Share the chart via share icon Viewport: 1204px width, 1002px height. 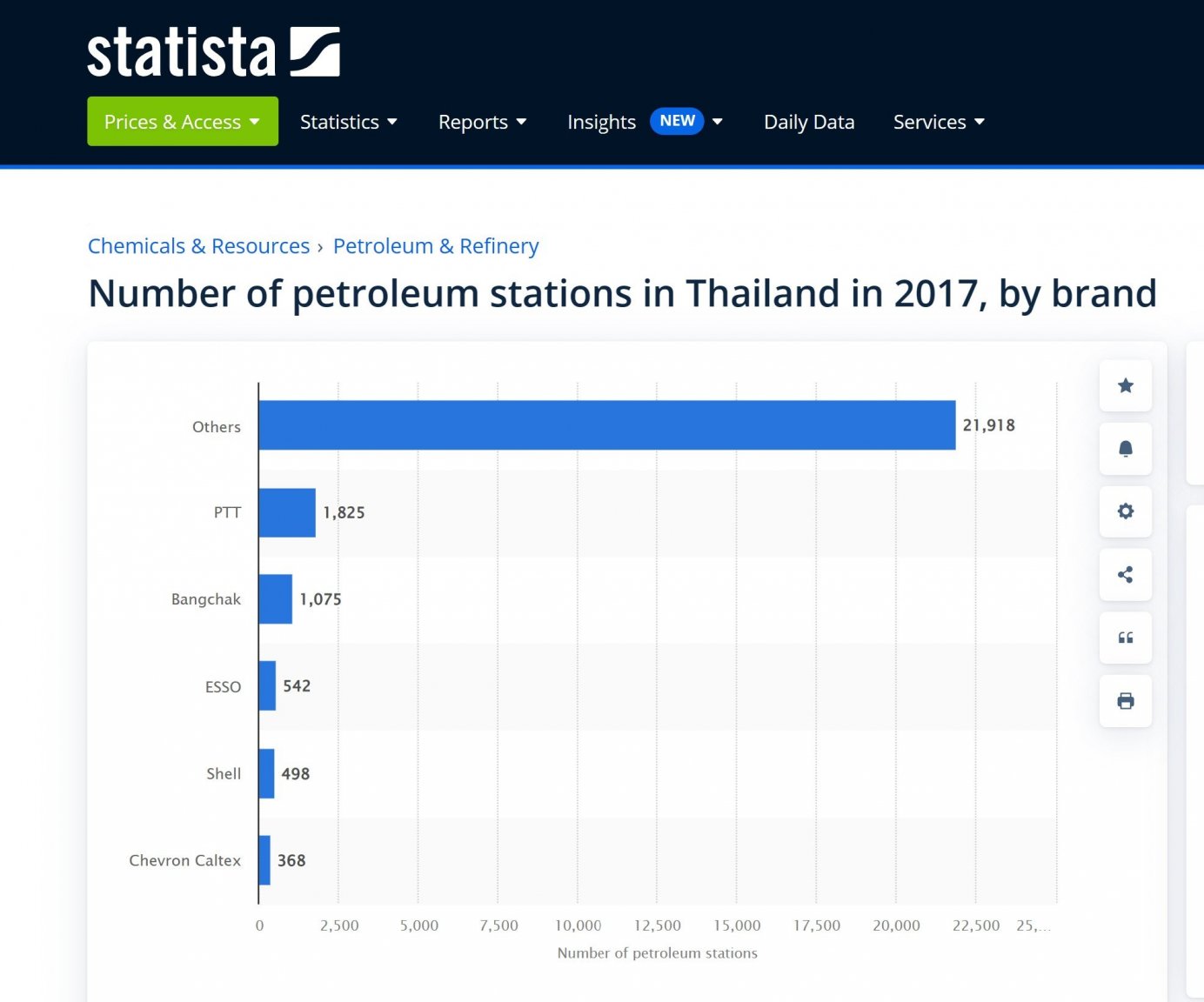tap(1125, 575)
